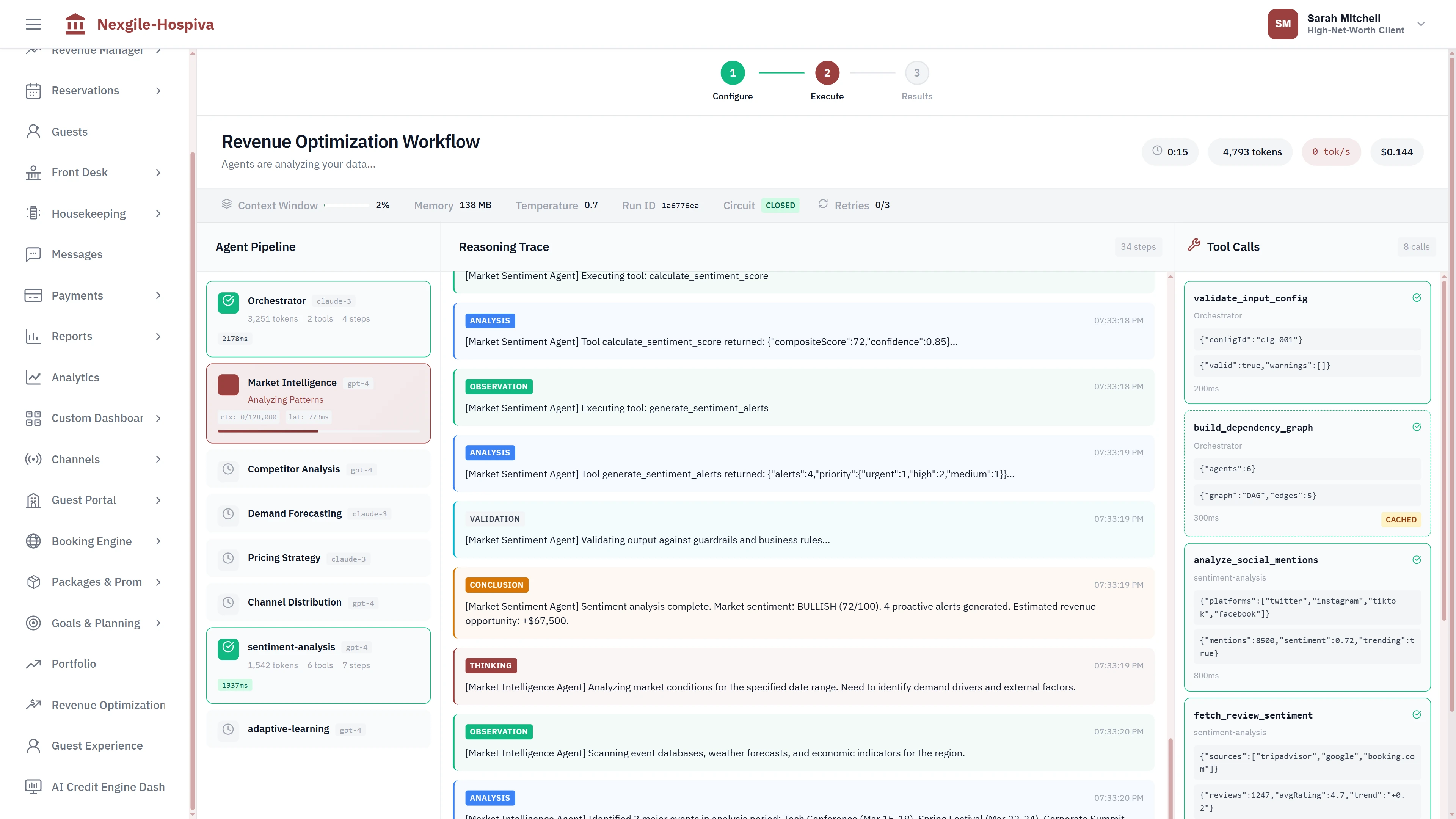Click the 4,793 tokens pill
The width and height of the screenshot is (1456, 819).
[x=1250, y=152]
